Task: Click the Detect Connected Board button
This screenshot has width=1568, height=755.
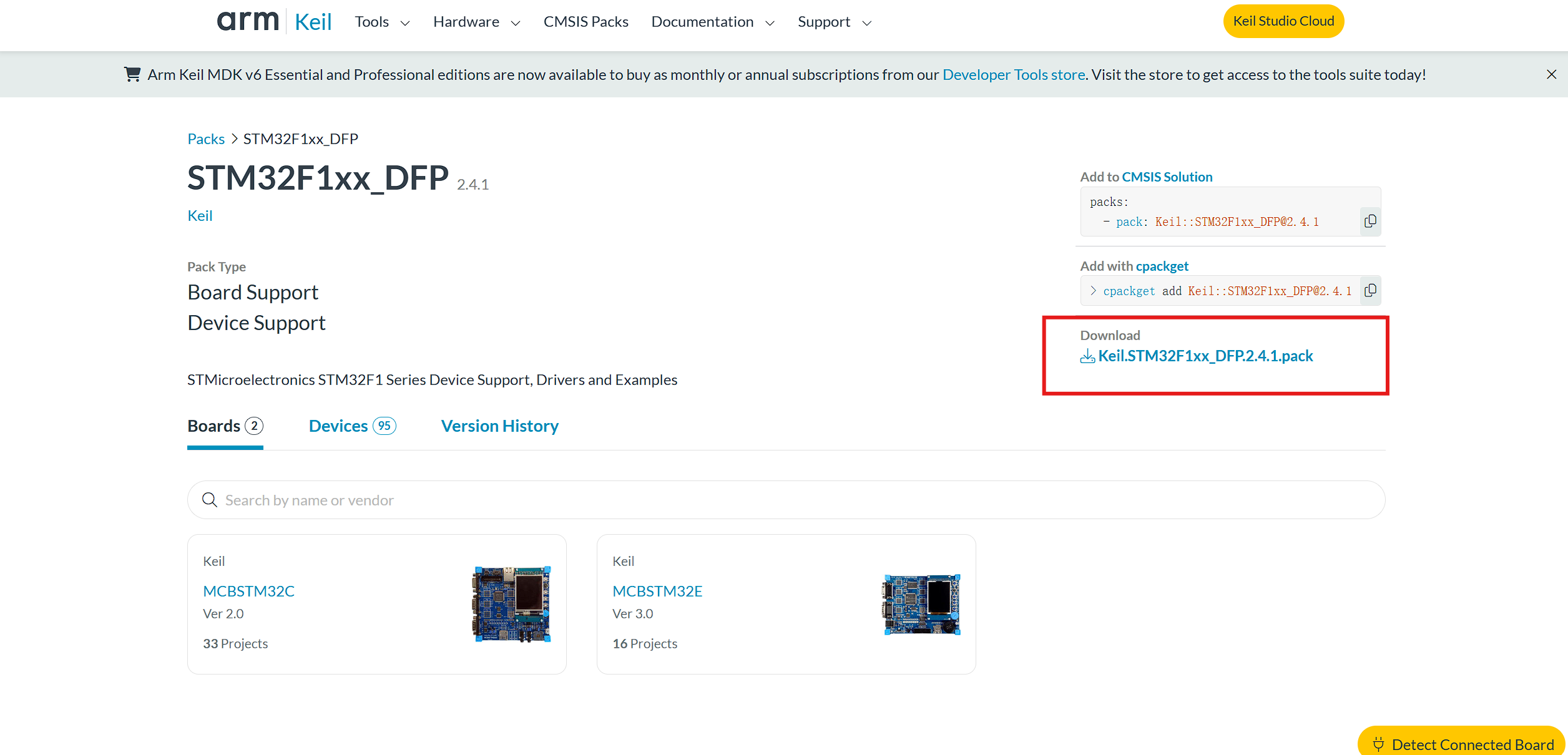Action: [x=1463, y=741]
